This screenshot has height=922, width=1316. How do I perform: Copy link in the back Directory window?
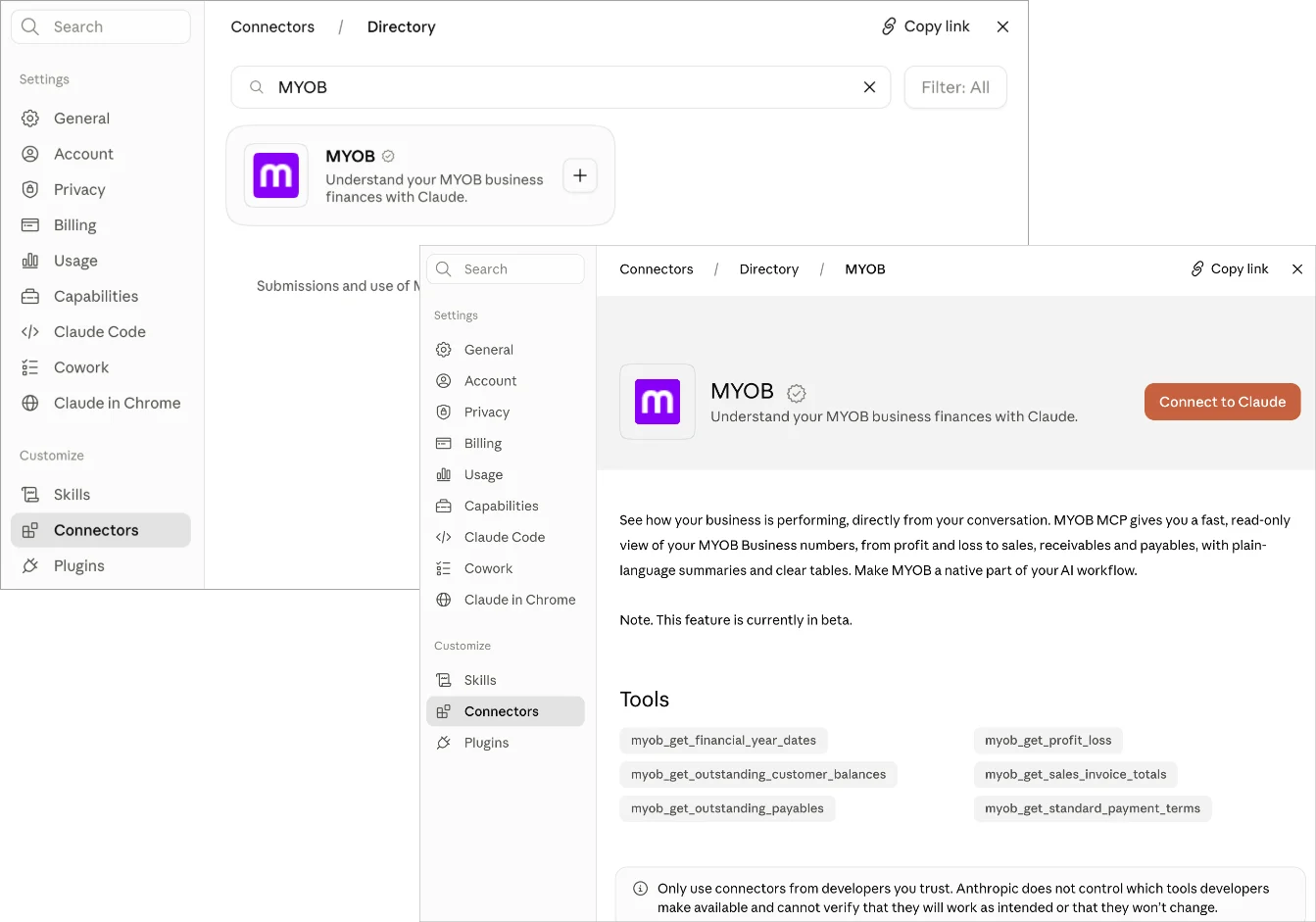click(925, 26)
